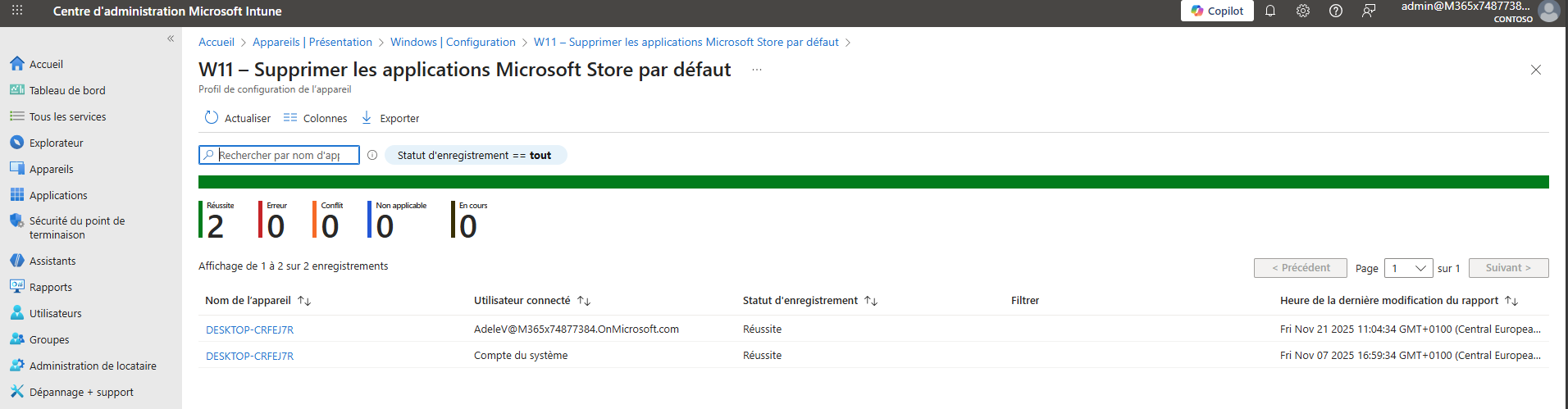Click the Suivant page button
The width and height of the screenshot is (1568, 409).
coord(1508,268)
